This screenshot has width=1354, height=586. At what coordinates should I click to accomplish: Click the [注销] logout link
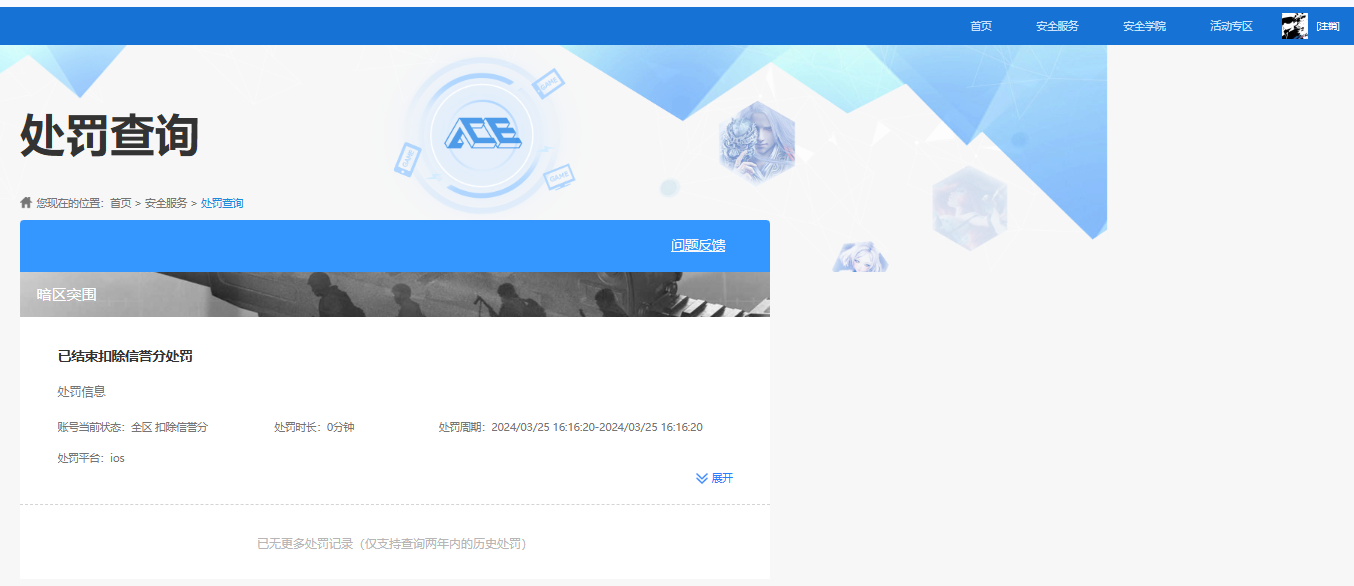[x=1327, y=26]
